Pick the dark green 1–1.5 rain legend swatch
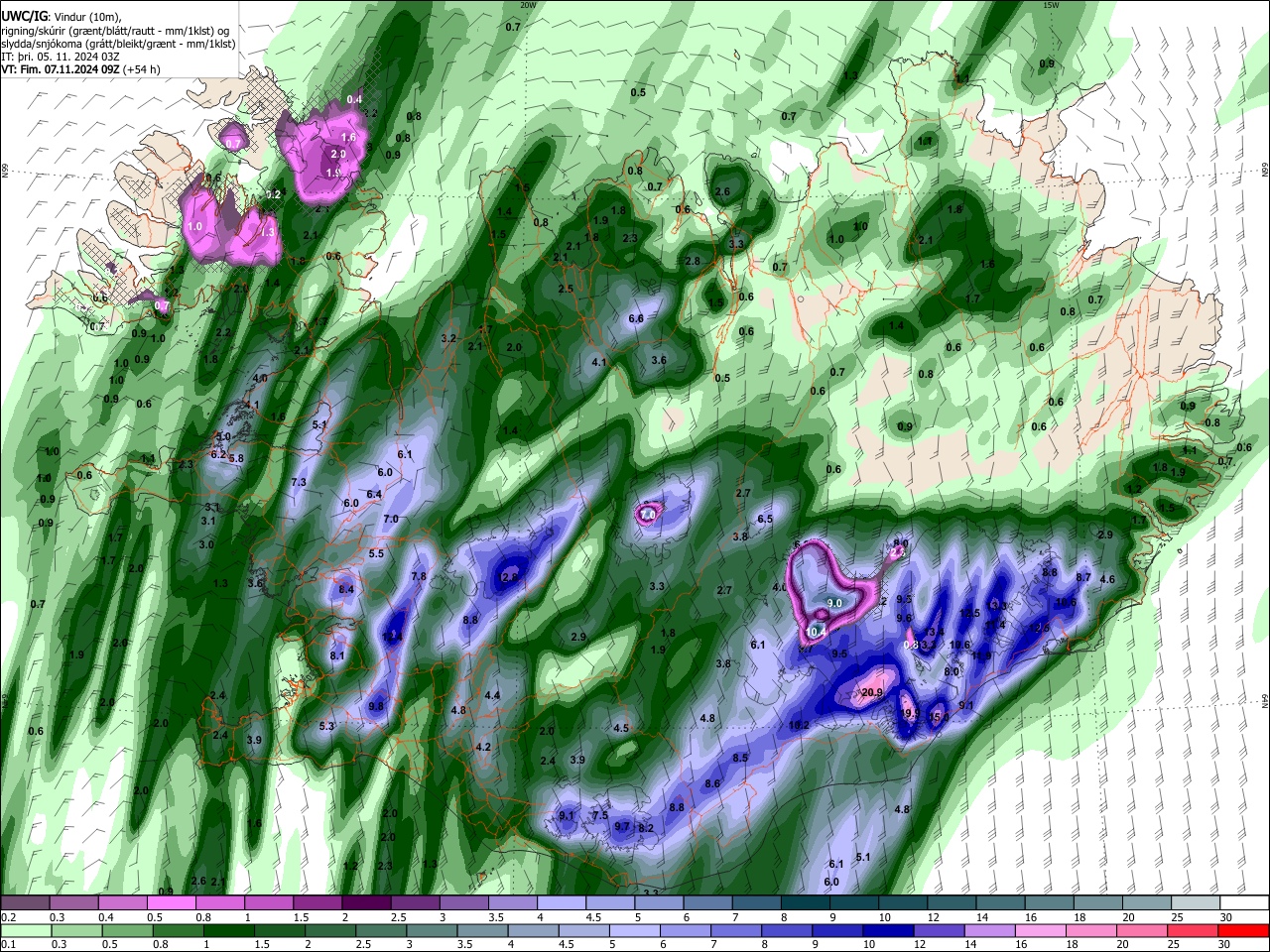 pyautogui.click(x=229, y=930)
